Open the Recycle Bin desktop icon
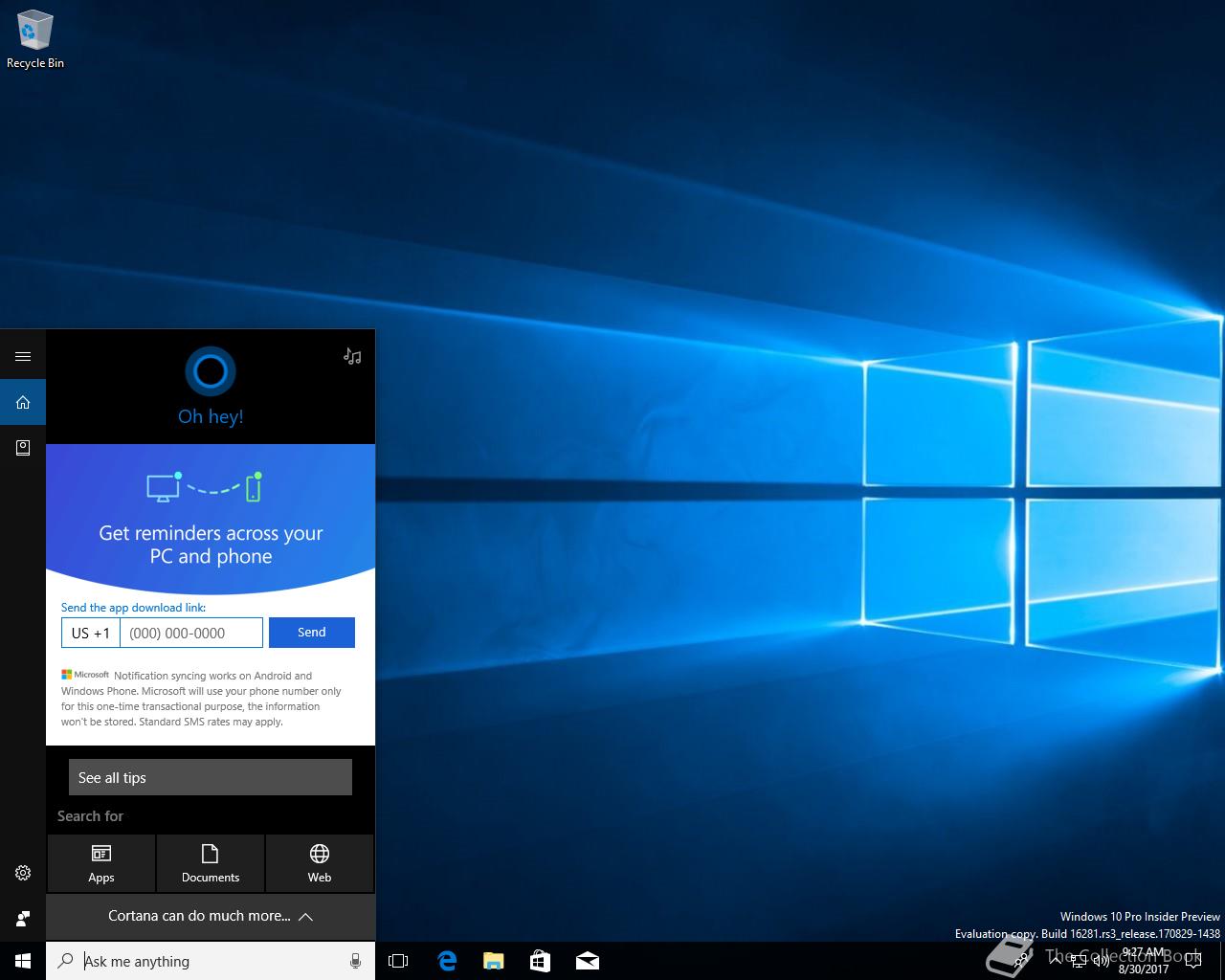This screenshot has height=980, width=1225. coord(35,39)
